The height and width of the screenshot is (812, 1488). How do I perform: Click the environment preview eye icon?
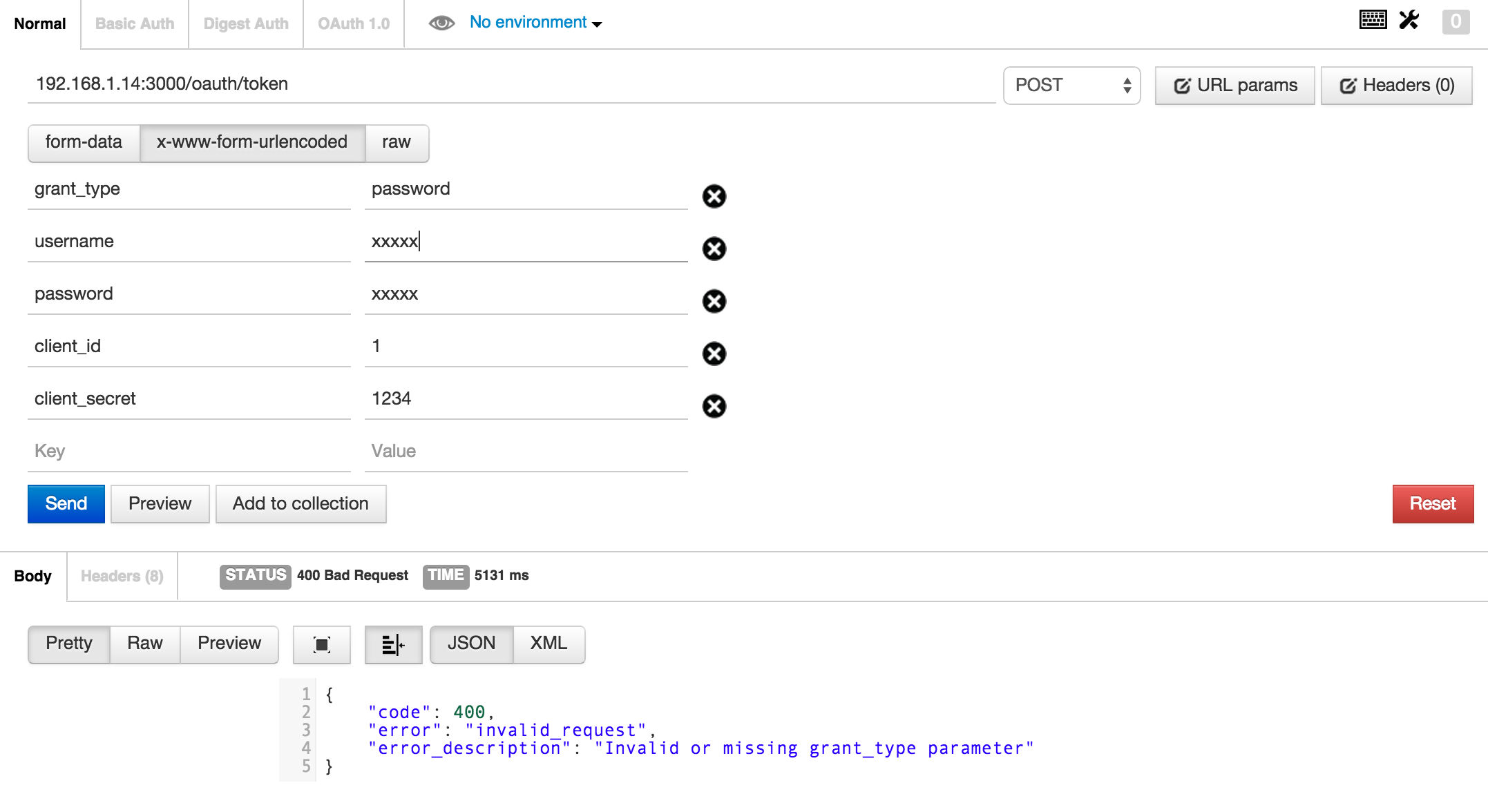click(x=441, y=22)
